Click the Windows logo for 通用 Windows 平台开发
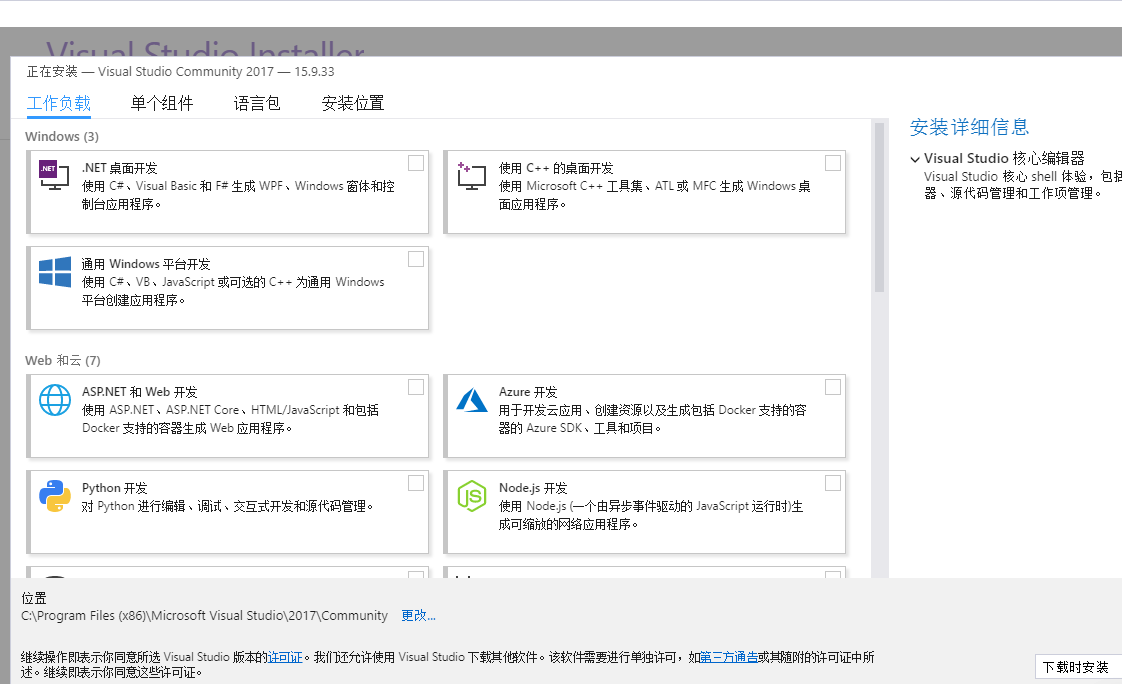1122x684 pixels. tap(54, 269)
